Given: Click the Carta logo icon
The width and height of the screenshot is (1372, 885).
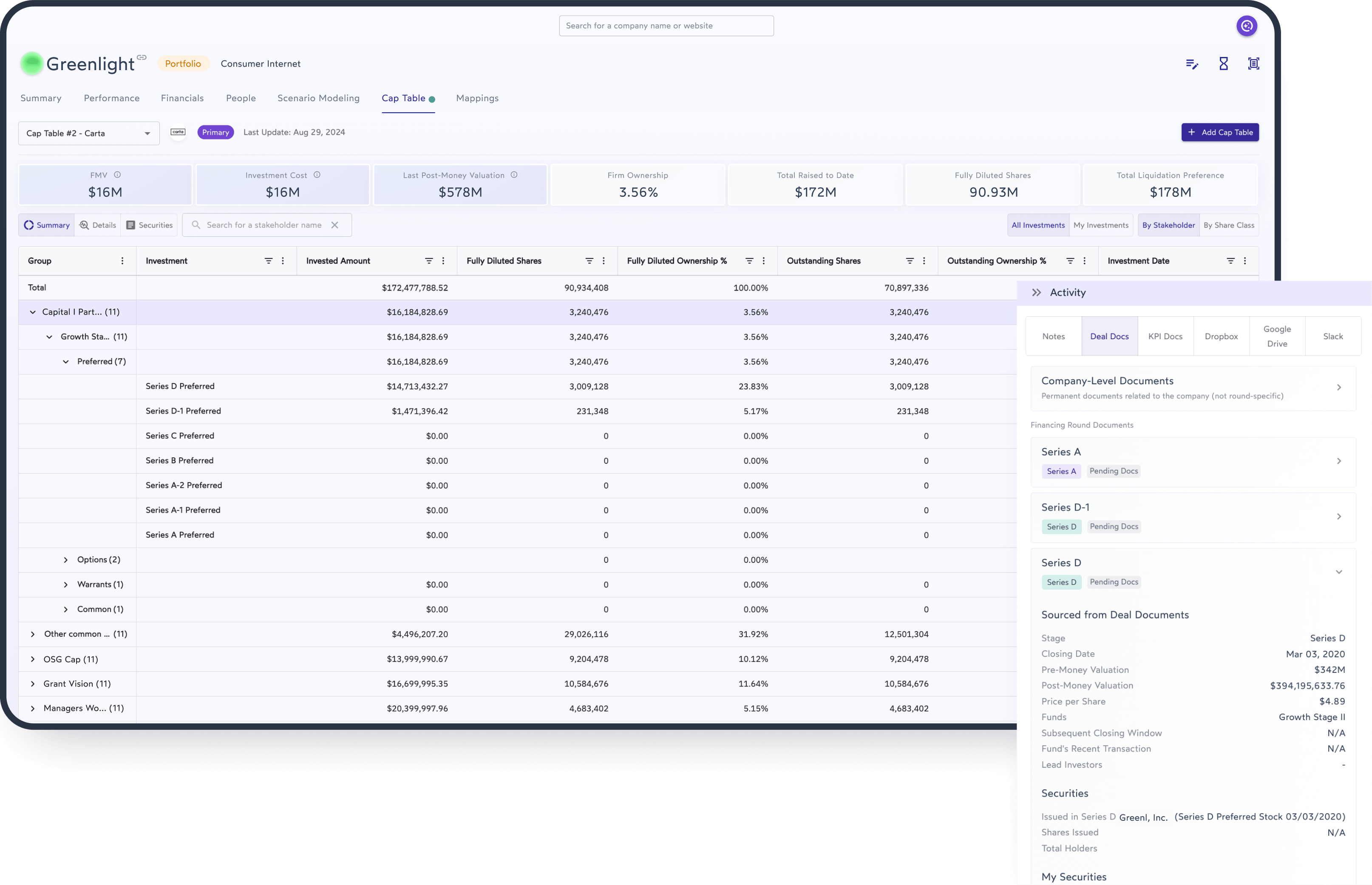Looking at the screenshot, I should pos(178,132).
